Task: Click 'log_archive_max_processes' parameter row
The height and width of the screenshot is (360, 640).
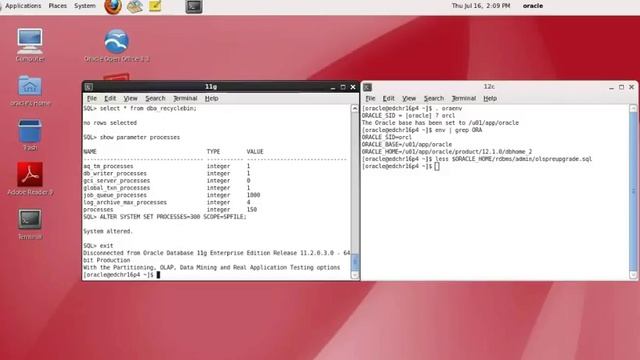Action: [167, 202]
